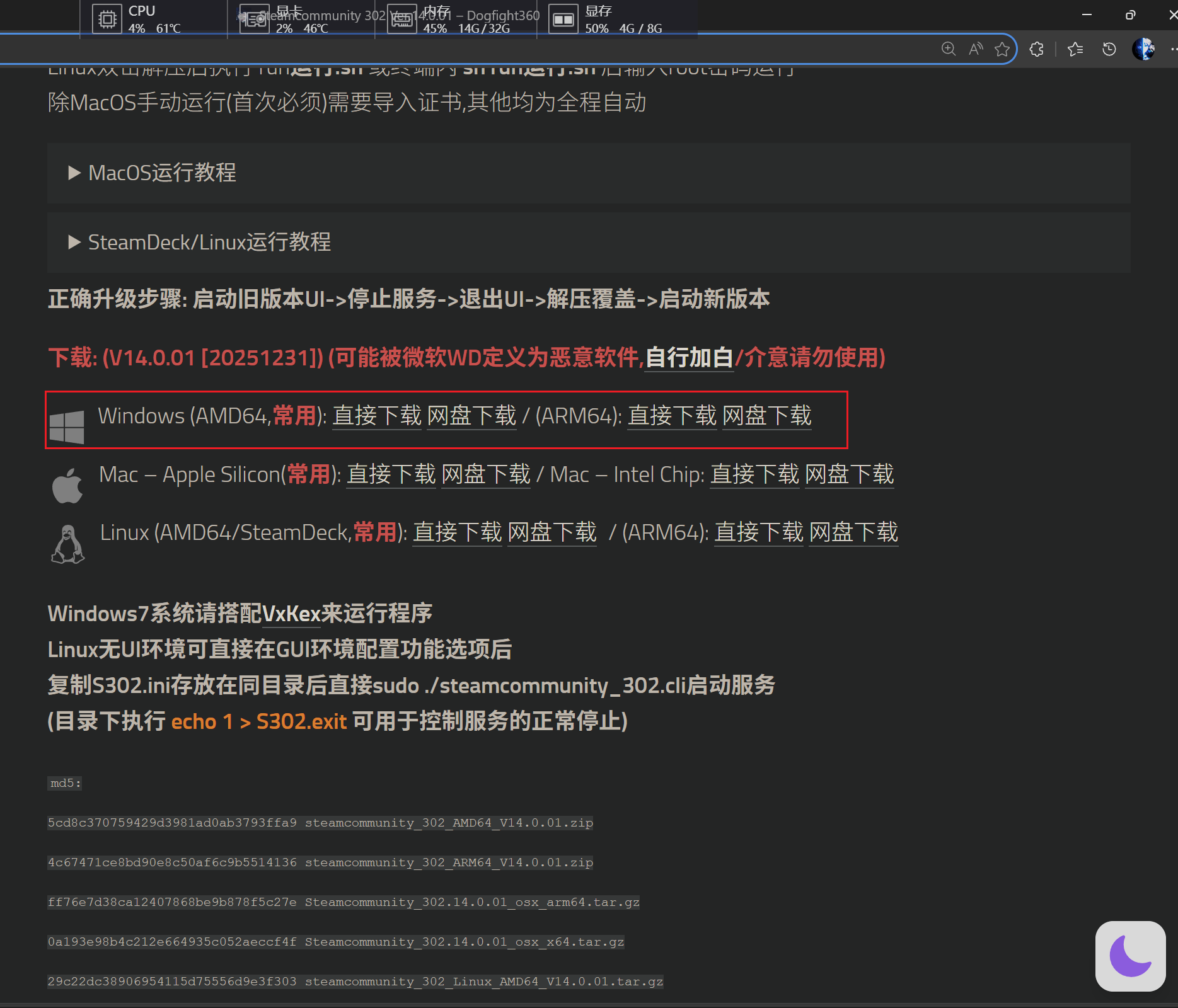Click the Windows7系统请搭配 text
Screen dimensions: 1178x1008
(x=154, y=614)
